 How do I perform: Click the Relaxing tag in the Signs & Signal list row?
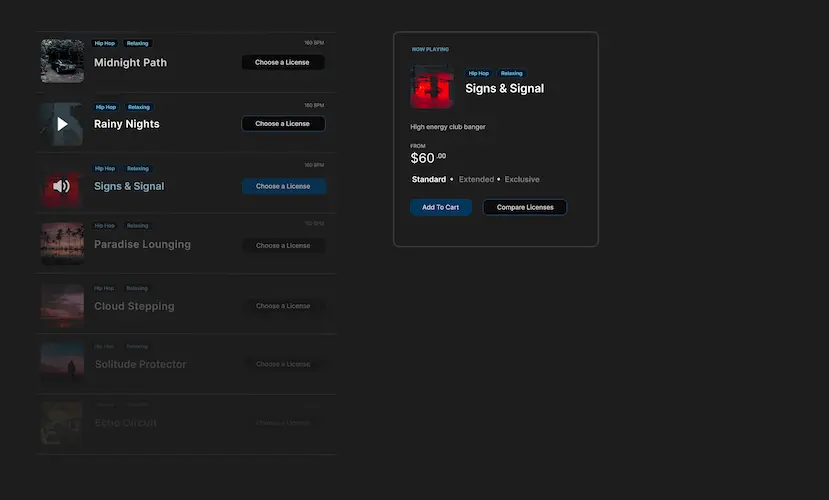click(x=138, y=169)
